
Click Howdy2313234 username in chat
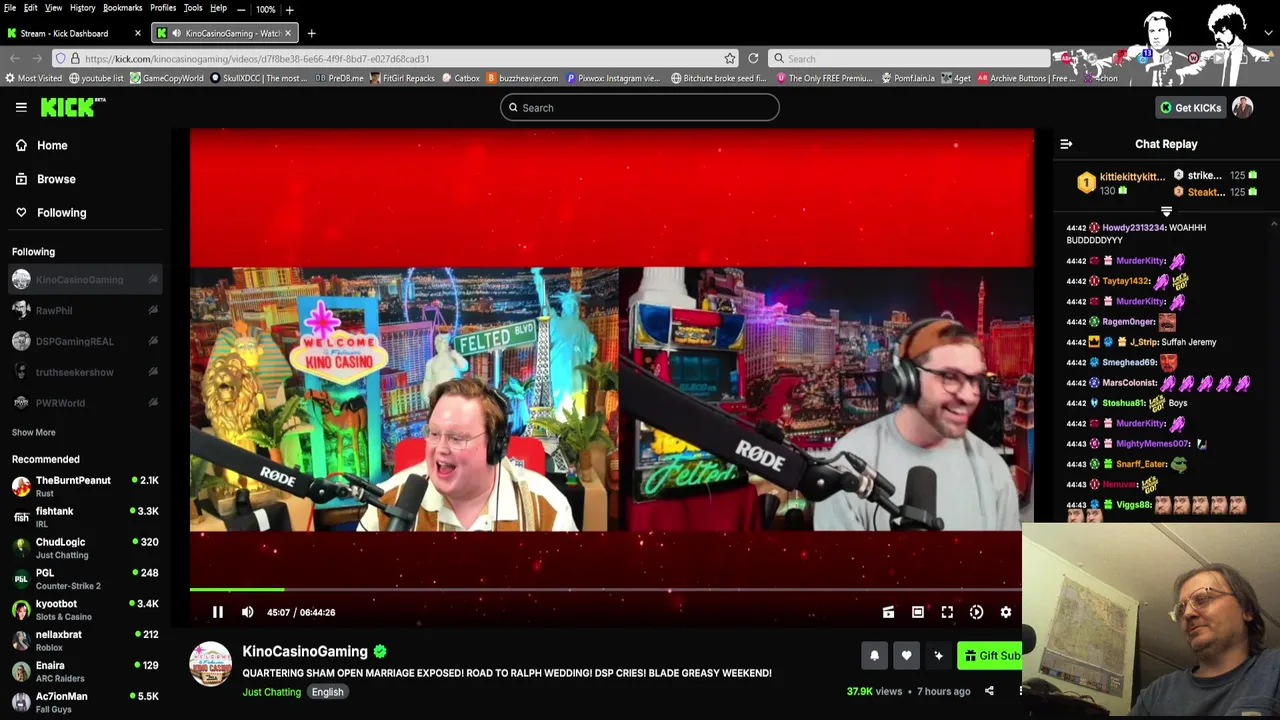[x=1134, y=228]
